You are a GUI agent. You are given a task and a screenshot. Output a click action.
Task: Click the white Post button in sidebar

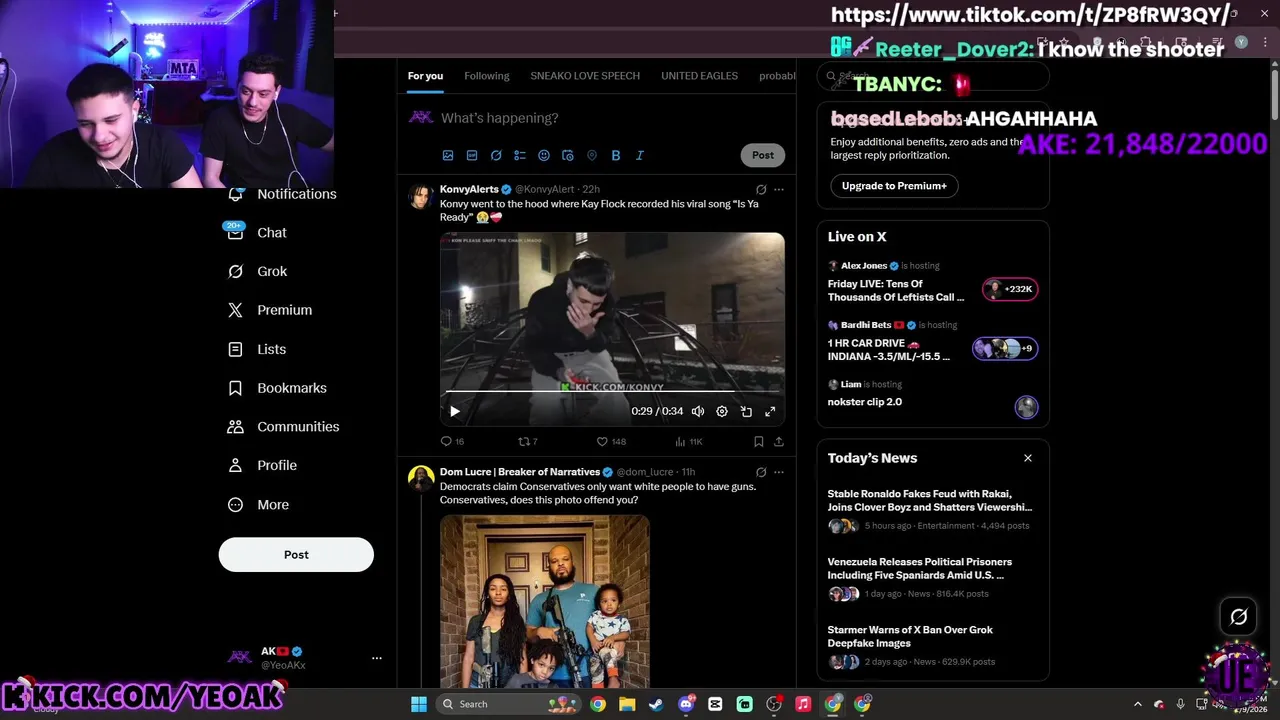coord(296,555)
